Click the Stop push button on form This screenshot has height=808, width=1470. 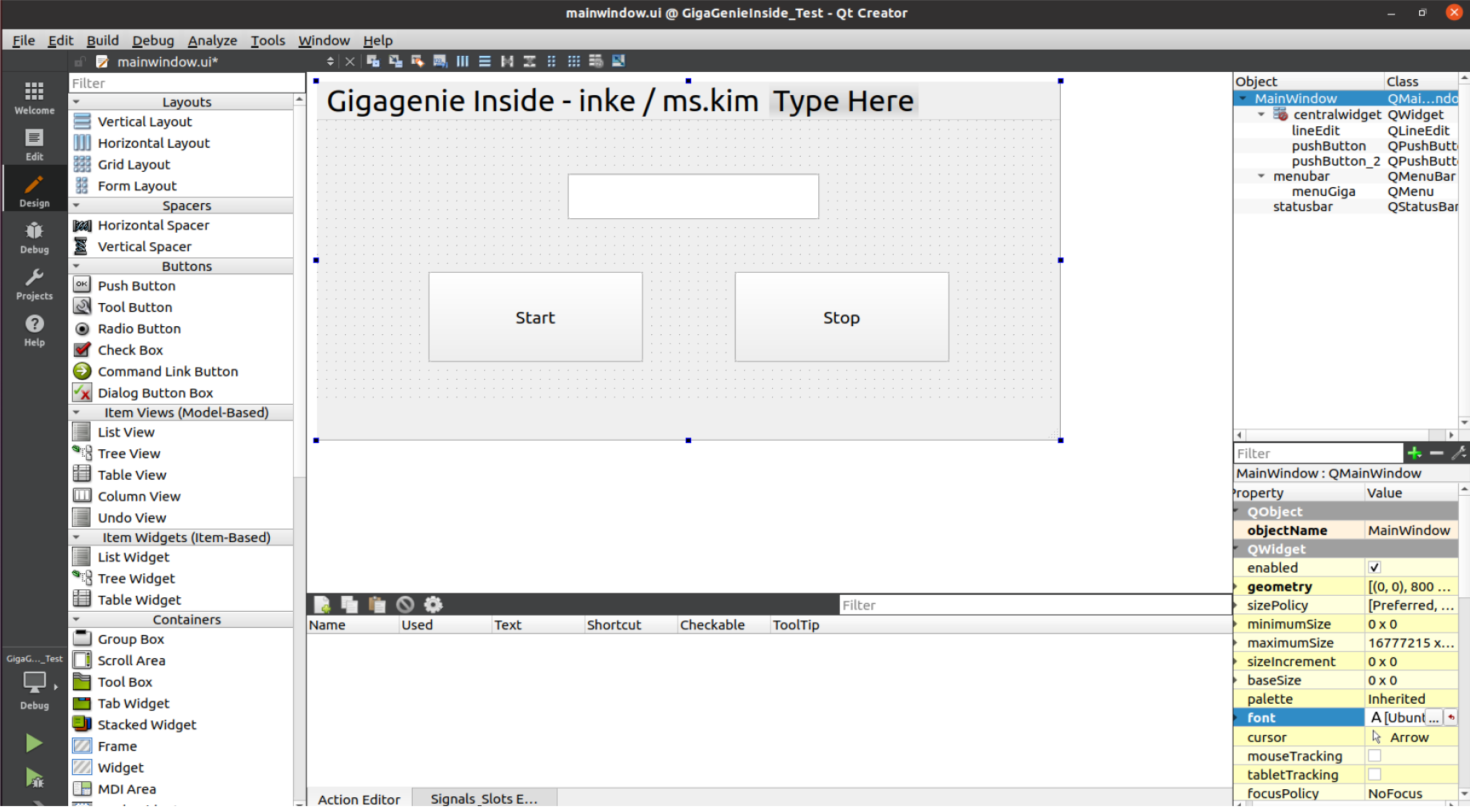(841, 317)
